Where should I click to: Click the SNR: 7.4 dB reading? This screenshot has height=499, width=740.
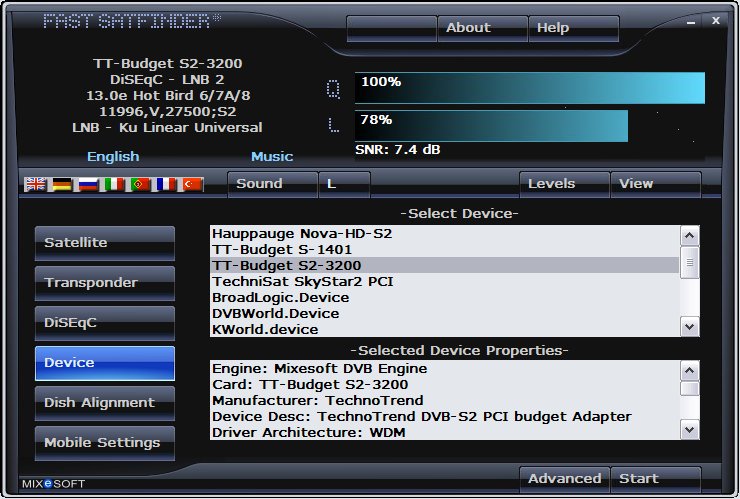click(398, 150)
